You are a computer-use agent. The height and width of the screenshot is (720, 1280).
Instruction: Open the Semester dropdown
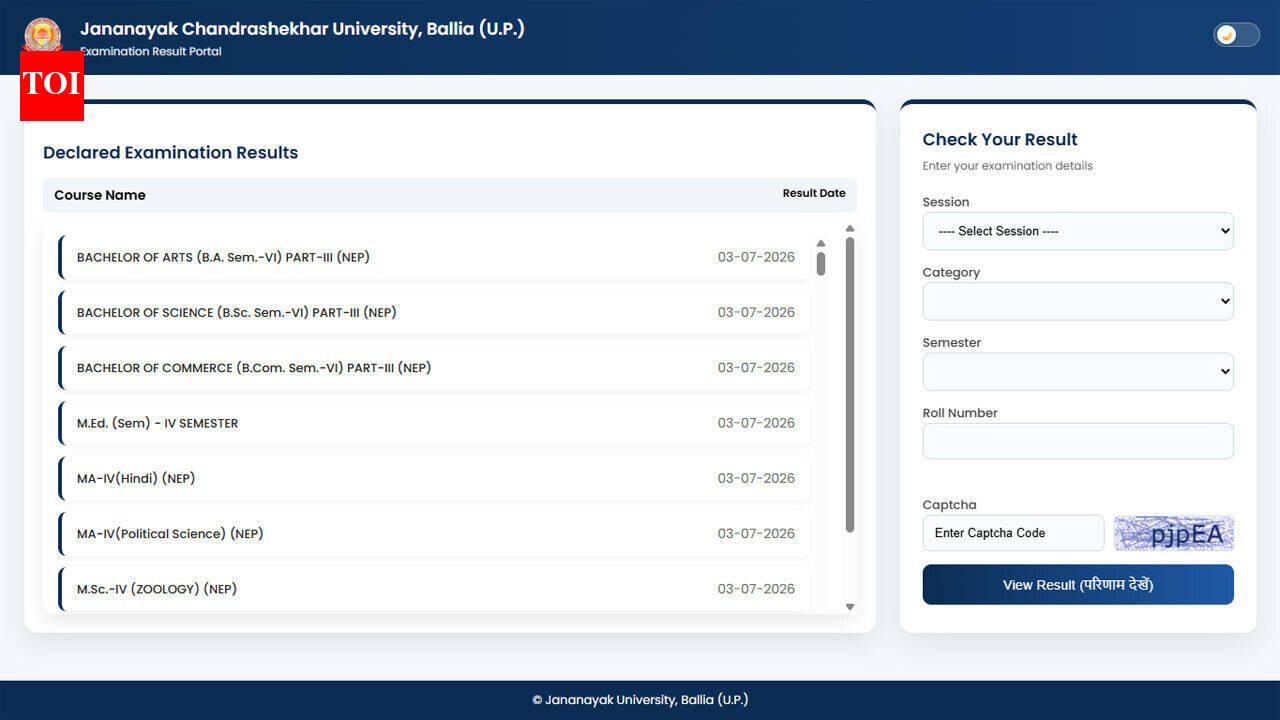pyautogui.click(x=1078, y=371)
